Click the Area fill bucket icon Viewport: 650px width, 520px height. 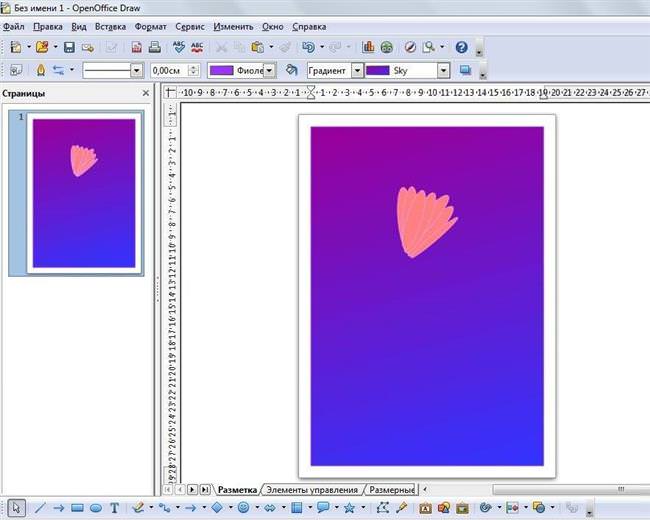292,70
